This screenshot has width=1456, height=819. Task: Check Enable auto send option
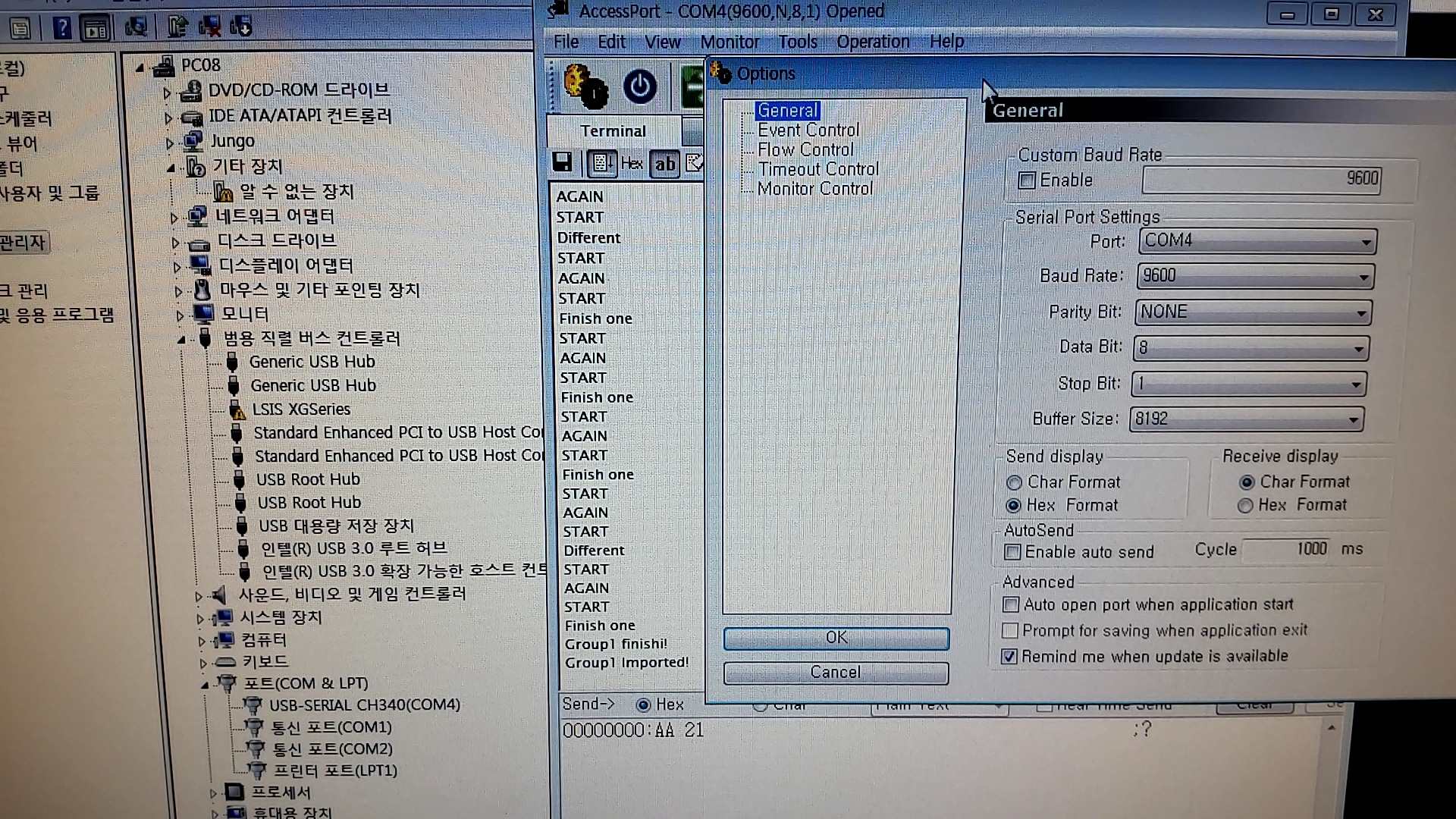1012,552
